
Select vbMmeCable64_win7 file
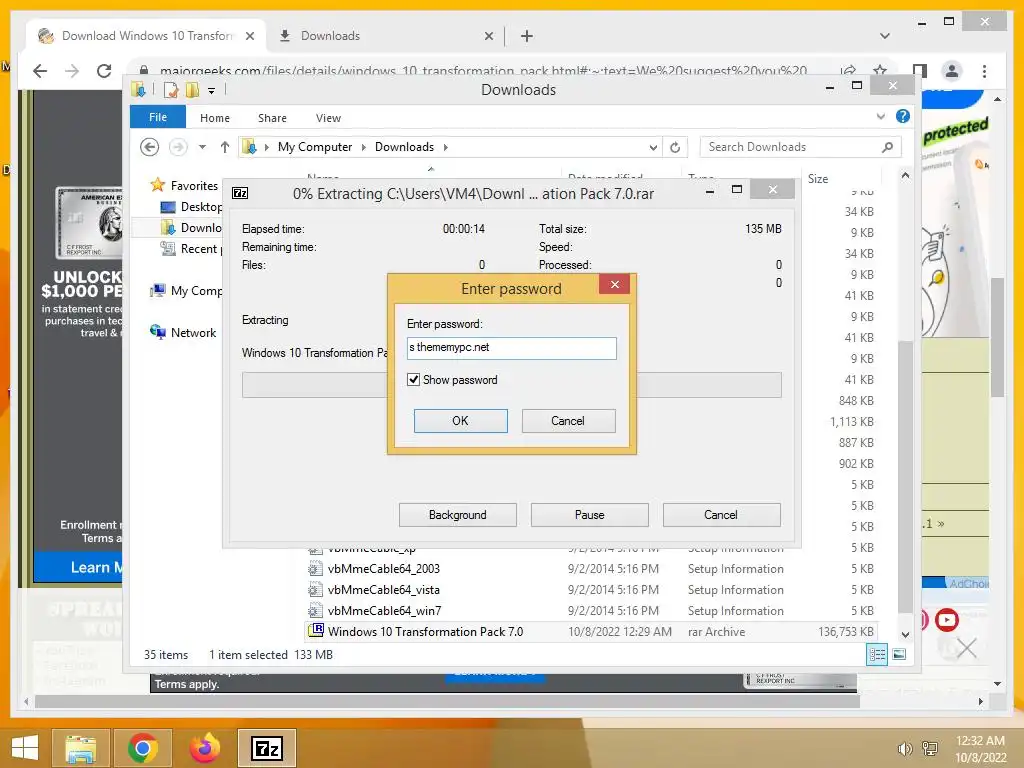coord(385,611)
